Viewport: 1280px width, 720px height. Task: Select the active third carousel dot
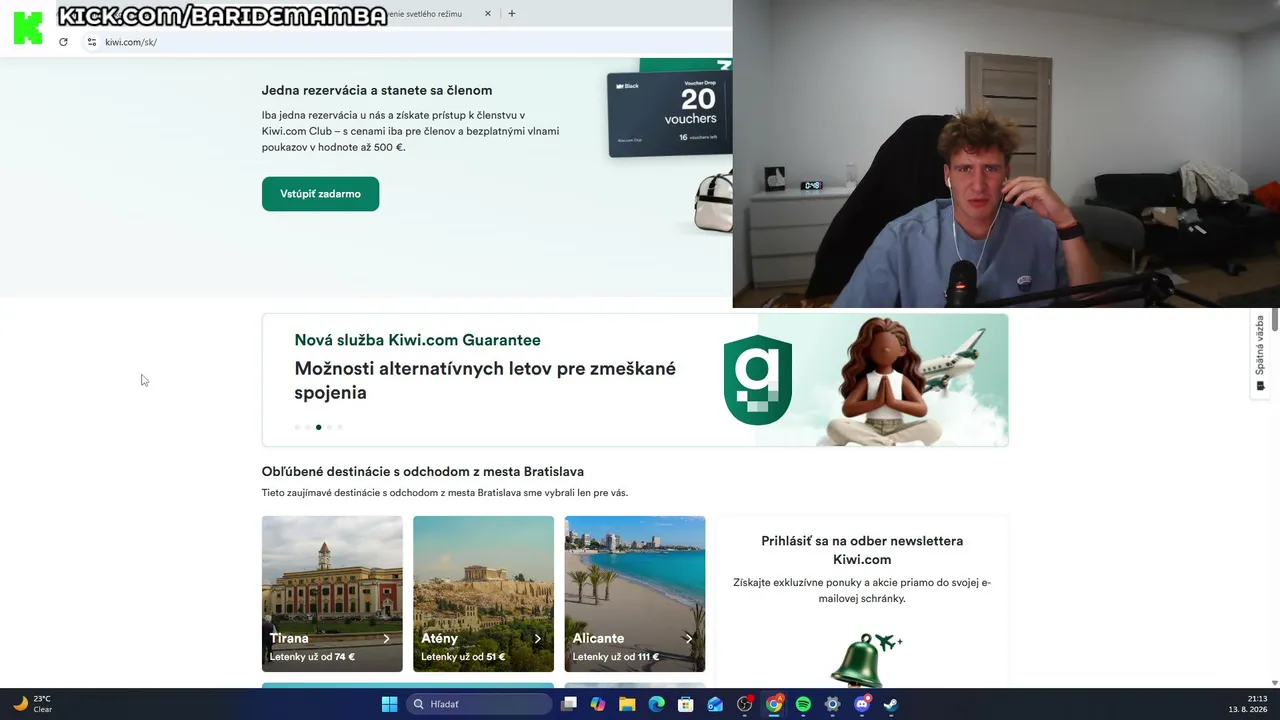click(x=318, y=427)
